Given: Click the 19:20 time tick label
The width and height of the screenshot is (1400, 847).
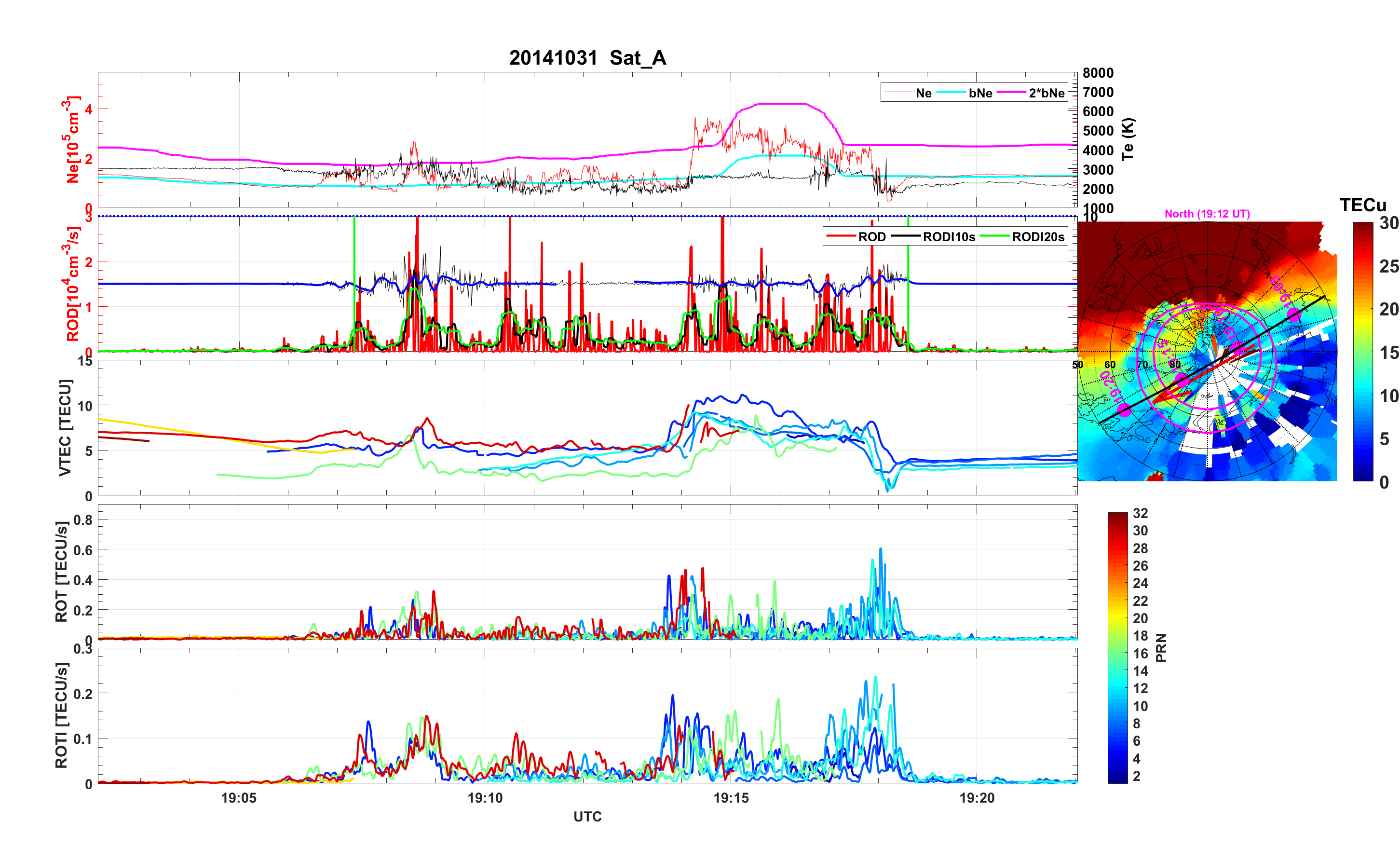Looking at the screenshot, I should tap(977, 798).
